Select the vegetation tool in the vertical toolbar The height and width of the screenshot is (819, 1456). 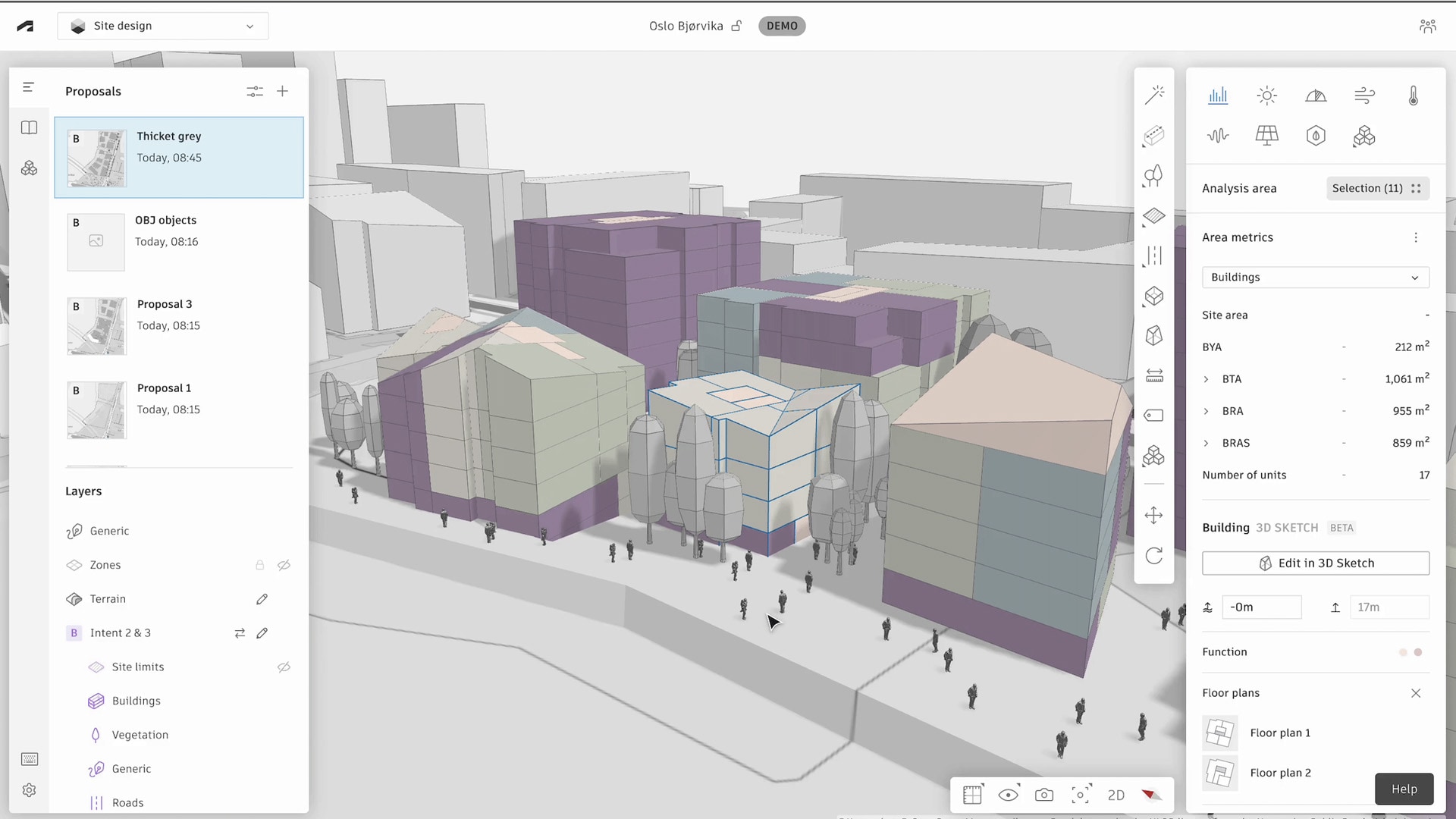click(x=1154, y=176)
